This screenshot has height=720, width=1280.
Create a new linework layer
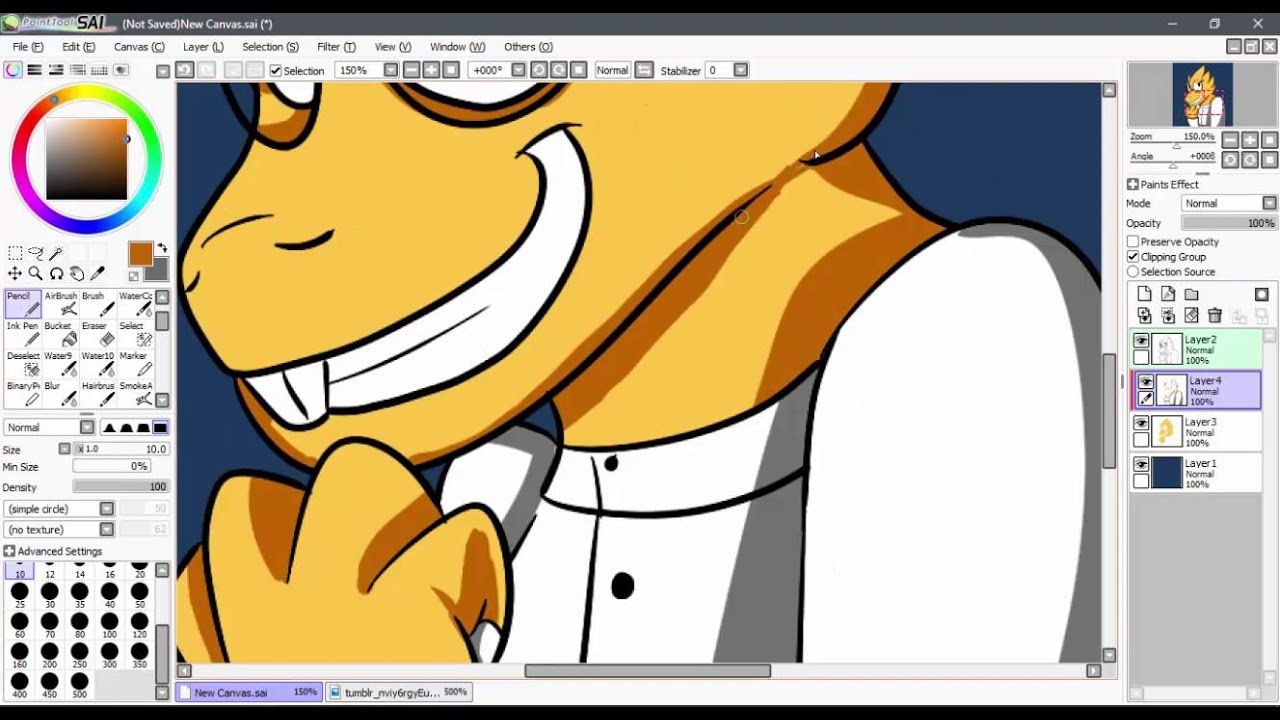click(1168, 294)
